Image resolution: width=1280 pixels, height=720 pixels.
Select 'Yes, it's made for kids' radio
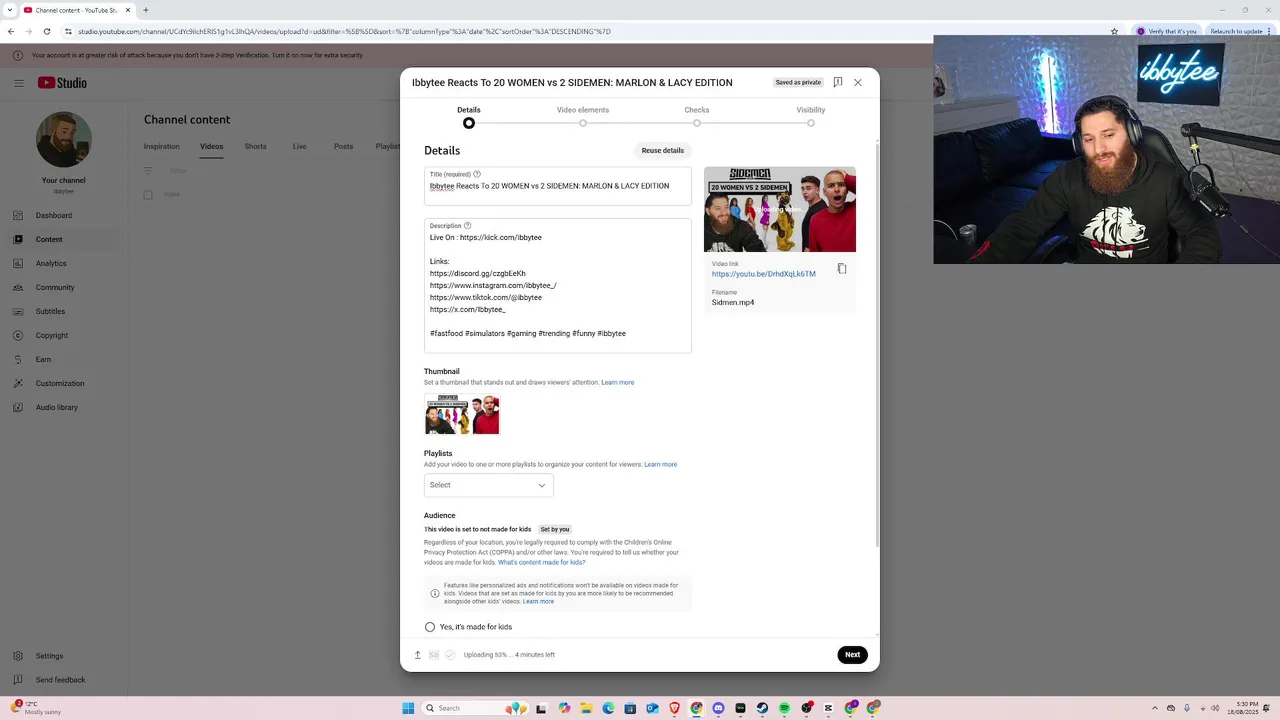pos(430,627)
